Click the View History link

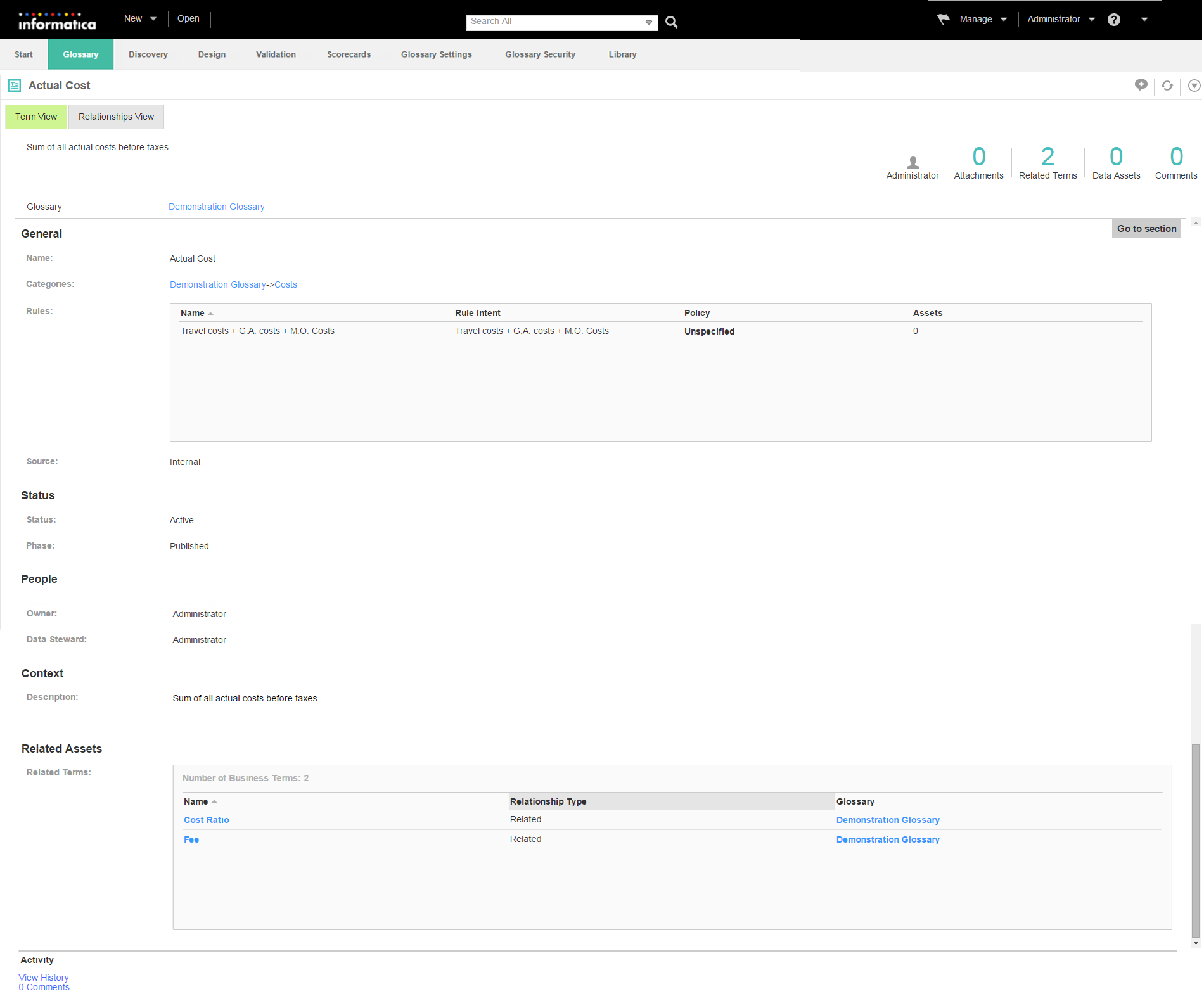point(44,978)
